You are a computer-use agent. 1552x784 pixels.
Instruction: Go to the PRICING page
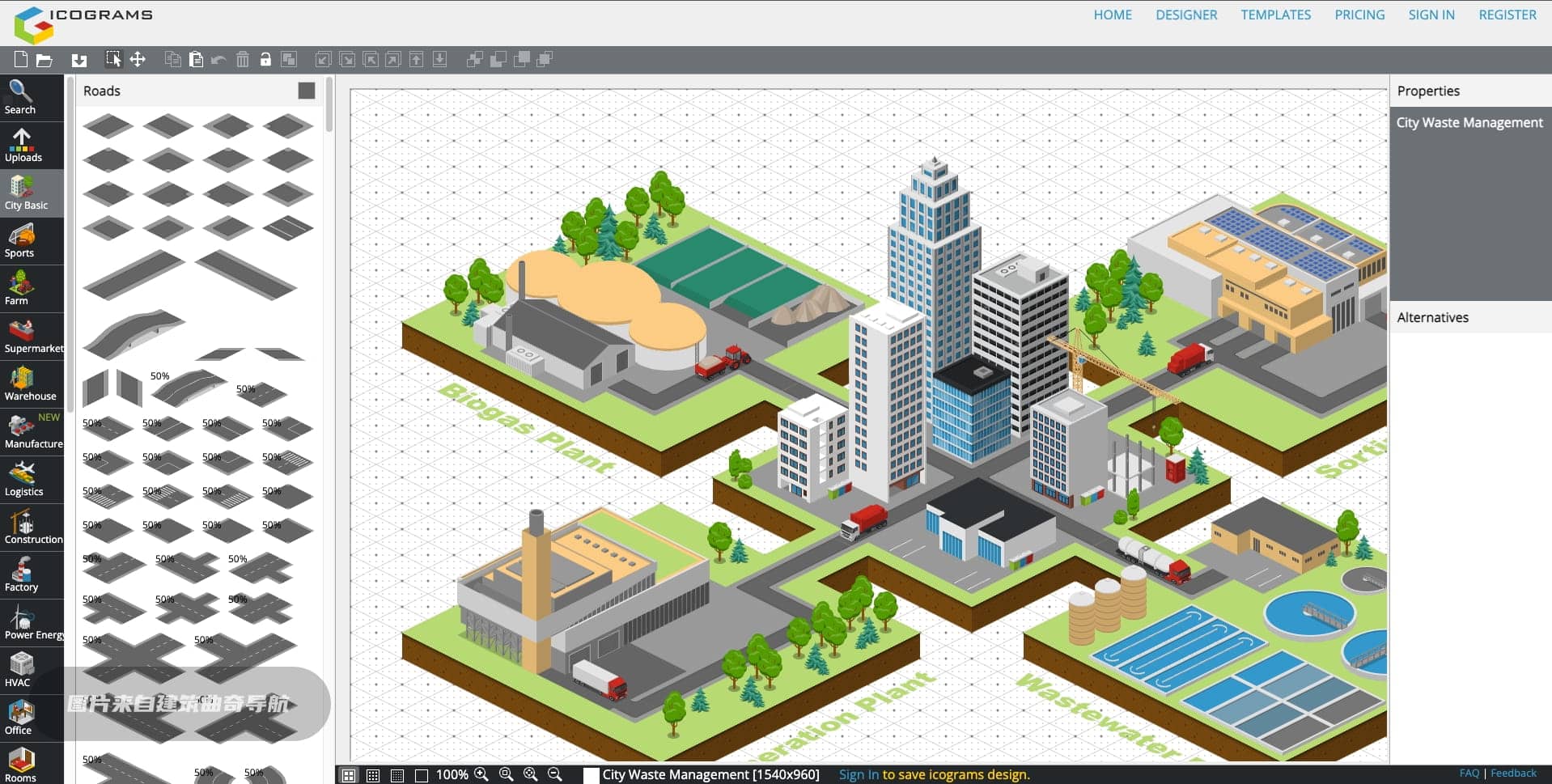[1359, 15]
